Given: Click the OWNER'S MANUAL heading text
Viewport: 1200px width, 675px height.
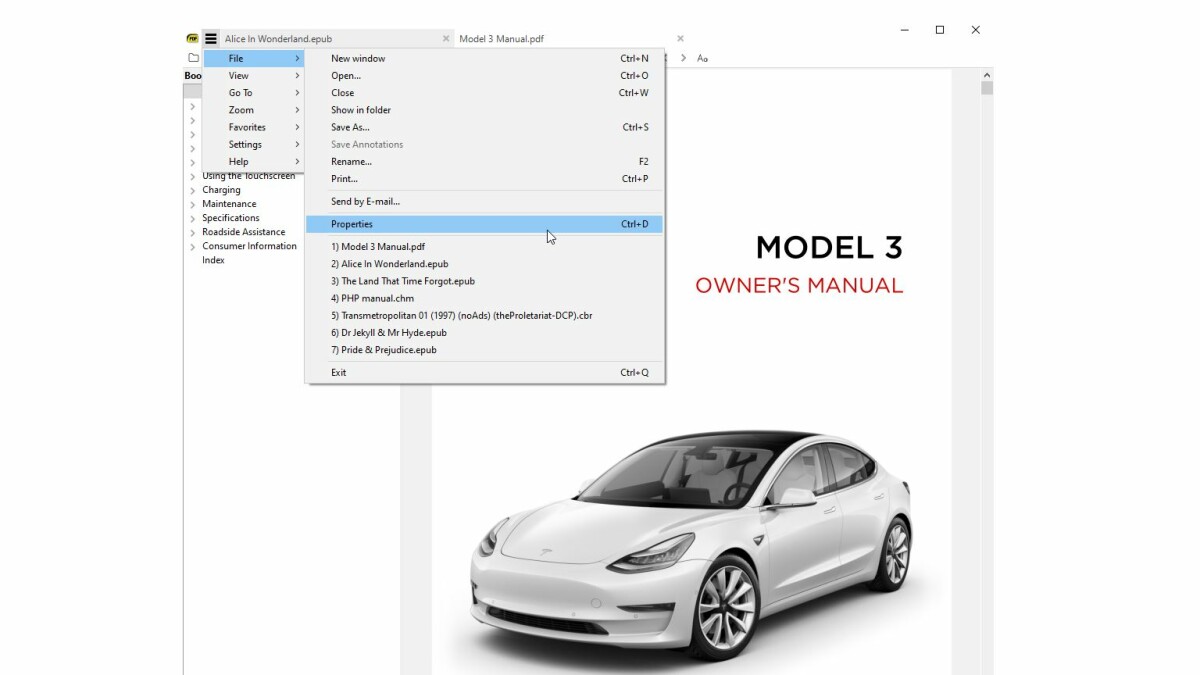Looking at the screenshot, I should point(799,285).
